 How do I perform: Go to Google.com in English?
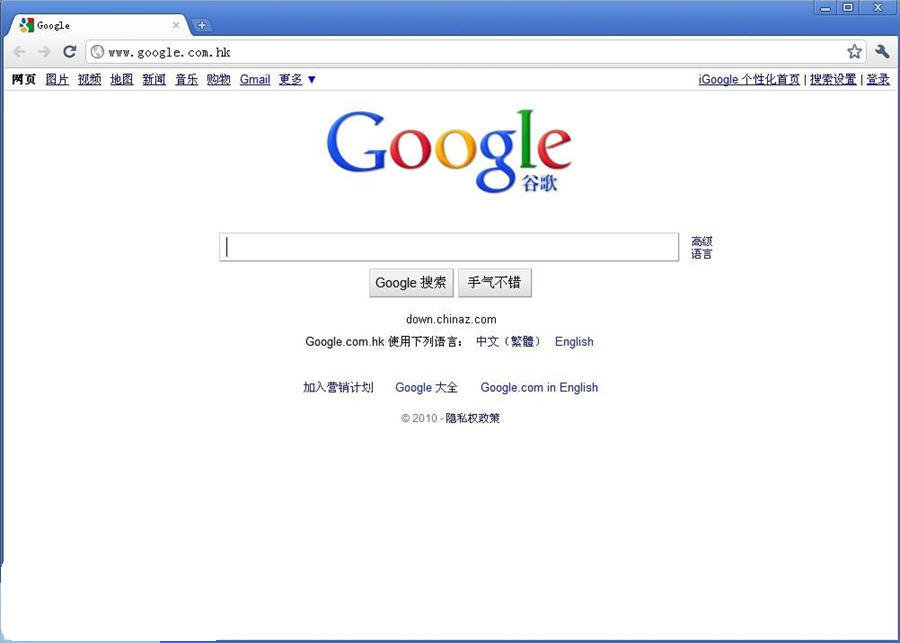click(539, 388)
